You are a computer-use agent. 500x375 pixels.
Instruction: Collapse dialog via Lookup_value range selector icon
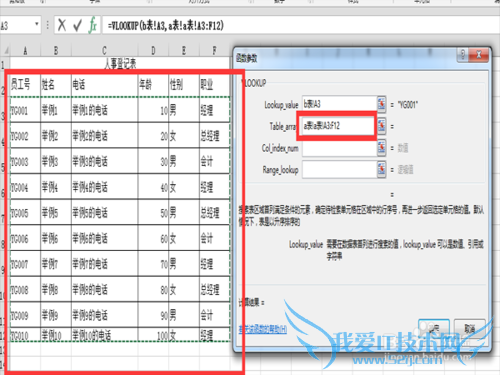(x=382, y=104)
